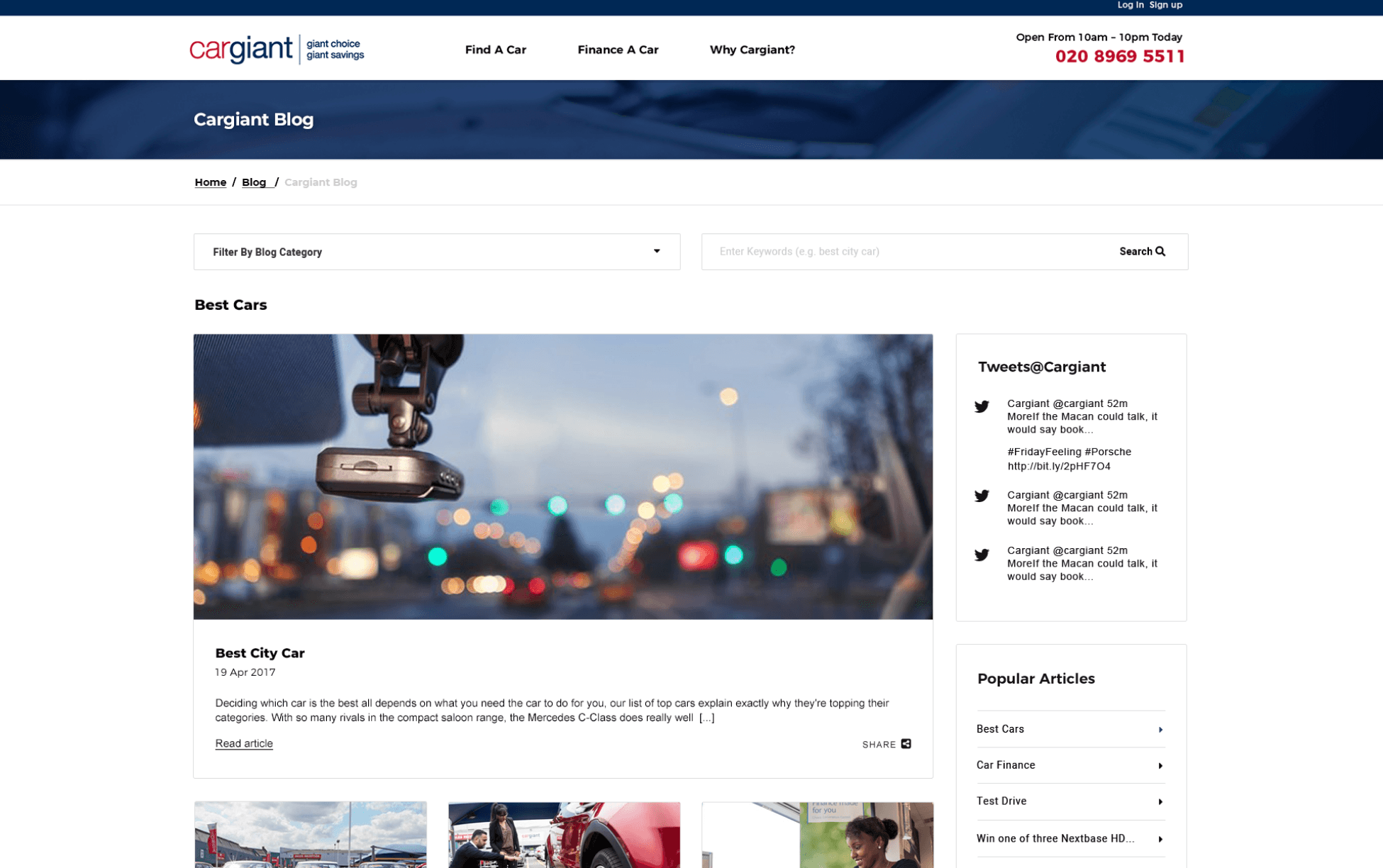Expand the Car Finance popular article arrow
1383x868 pixels.
coord(1160,766)
